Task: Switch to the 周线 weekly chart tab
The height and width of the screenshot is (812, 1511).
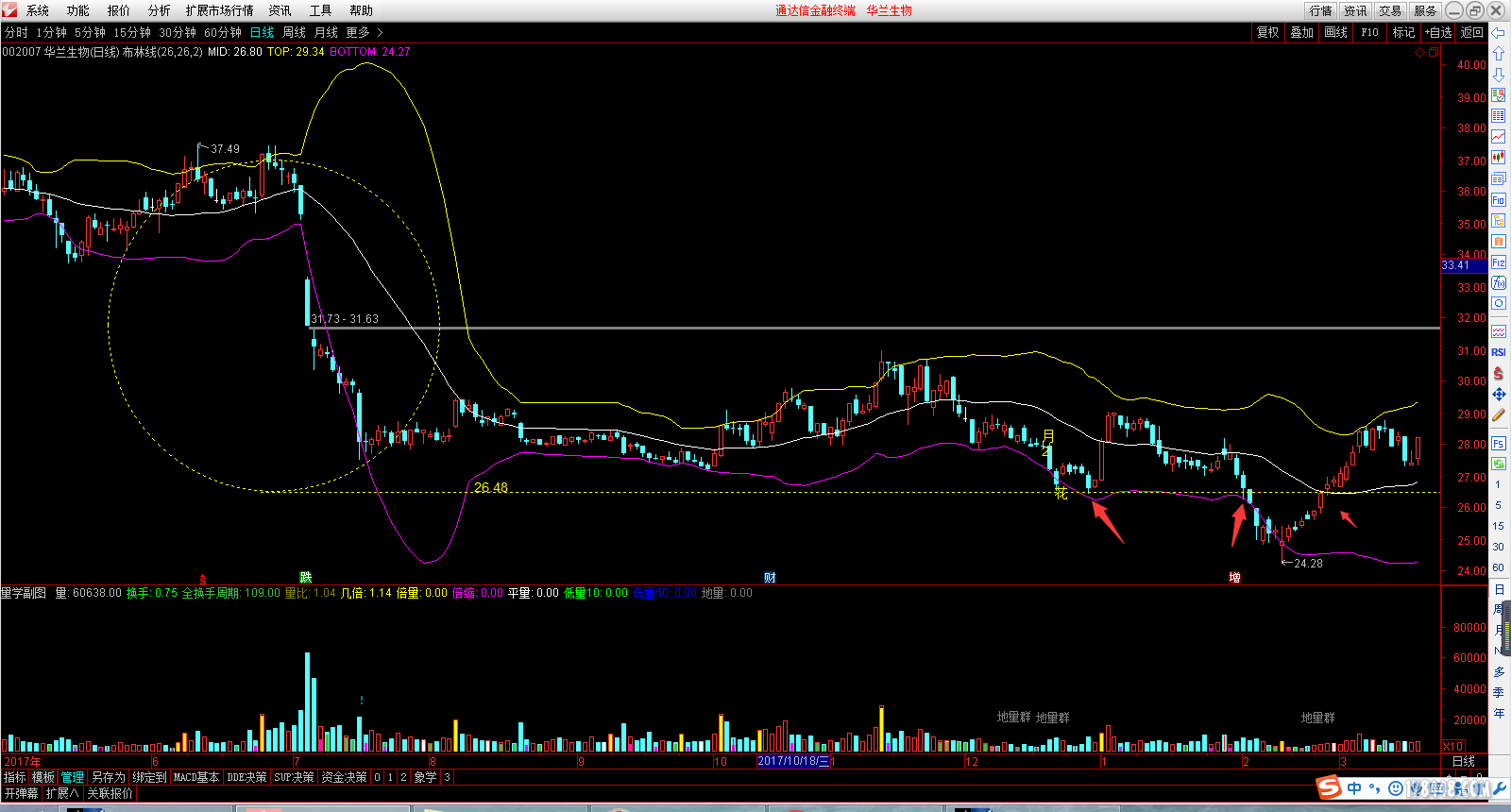Action: click(x=295, y=32)
